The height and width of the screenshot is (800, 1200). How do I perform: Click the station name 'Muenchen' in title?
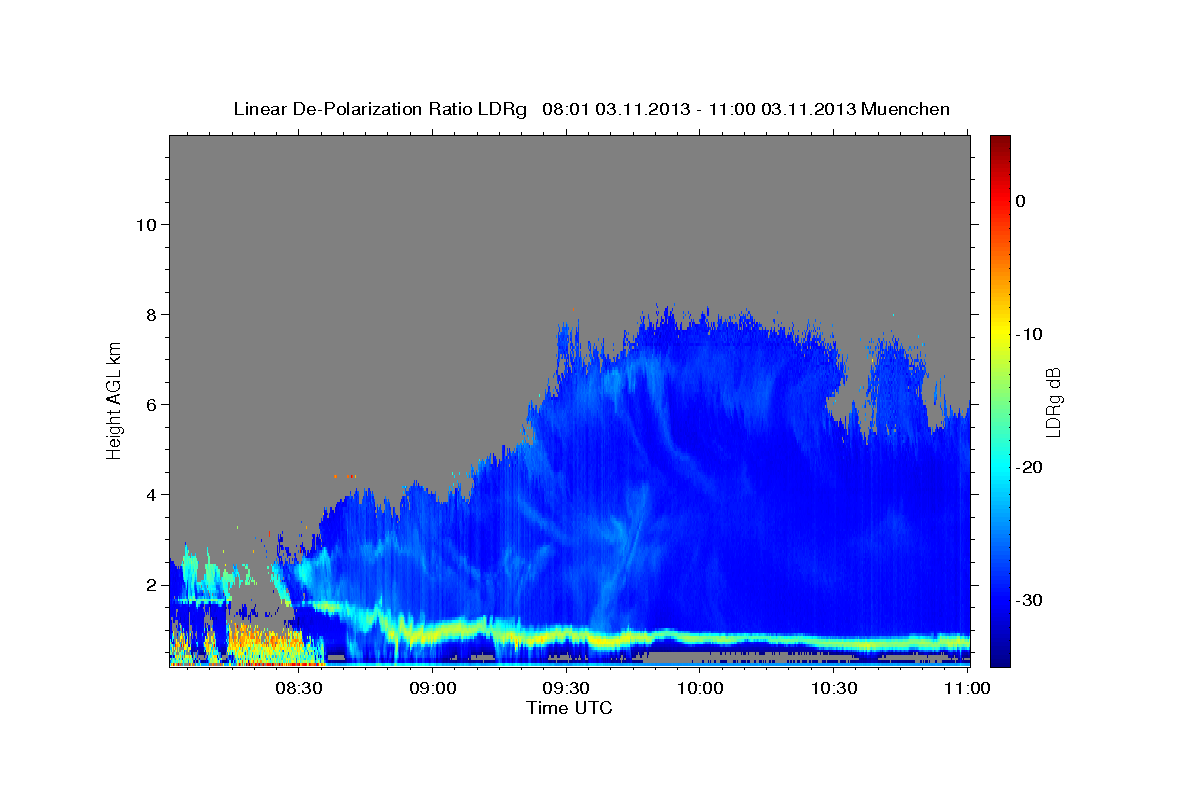point(905,109)
